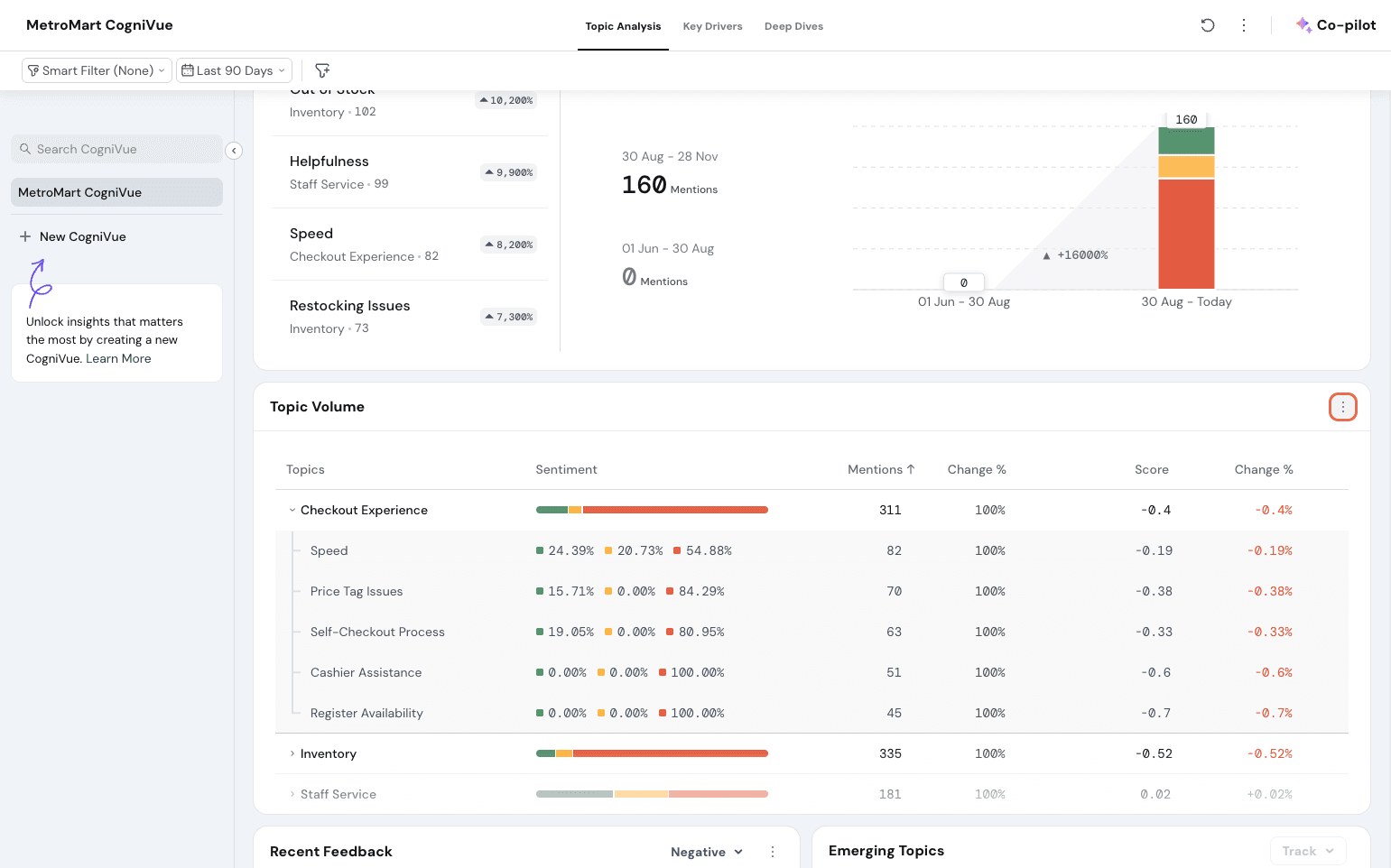Viewport: 1391px width, 868px height.
Task: Expand the Inventory topic row
Action: pyautogui.click(x=292, y=753)
